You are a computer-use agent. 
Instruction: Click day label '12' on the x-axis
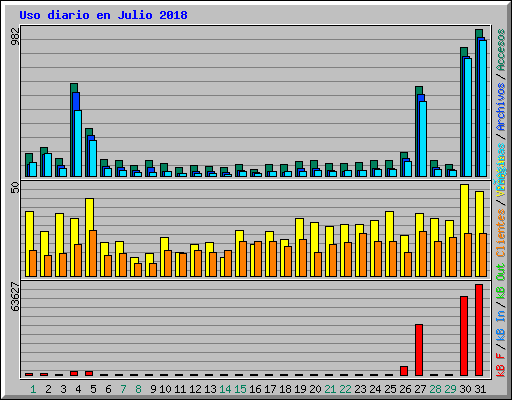click(x=195, y=389)
